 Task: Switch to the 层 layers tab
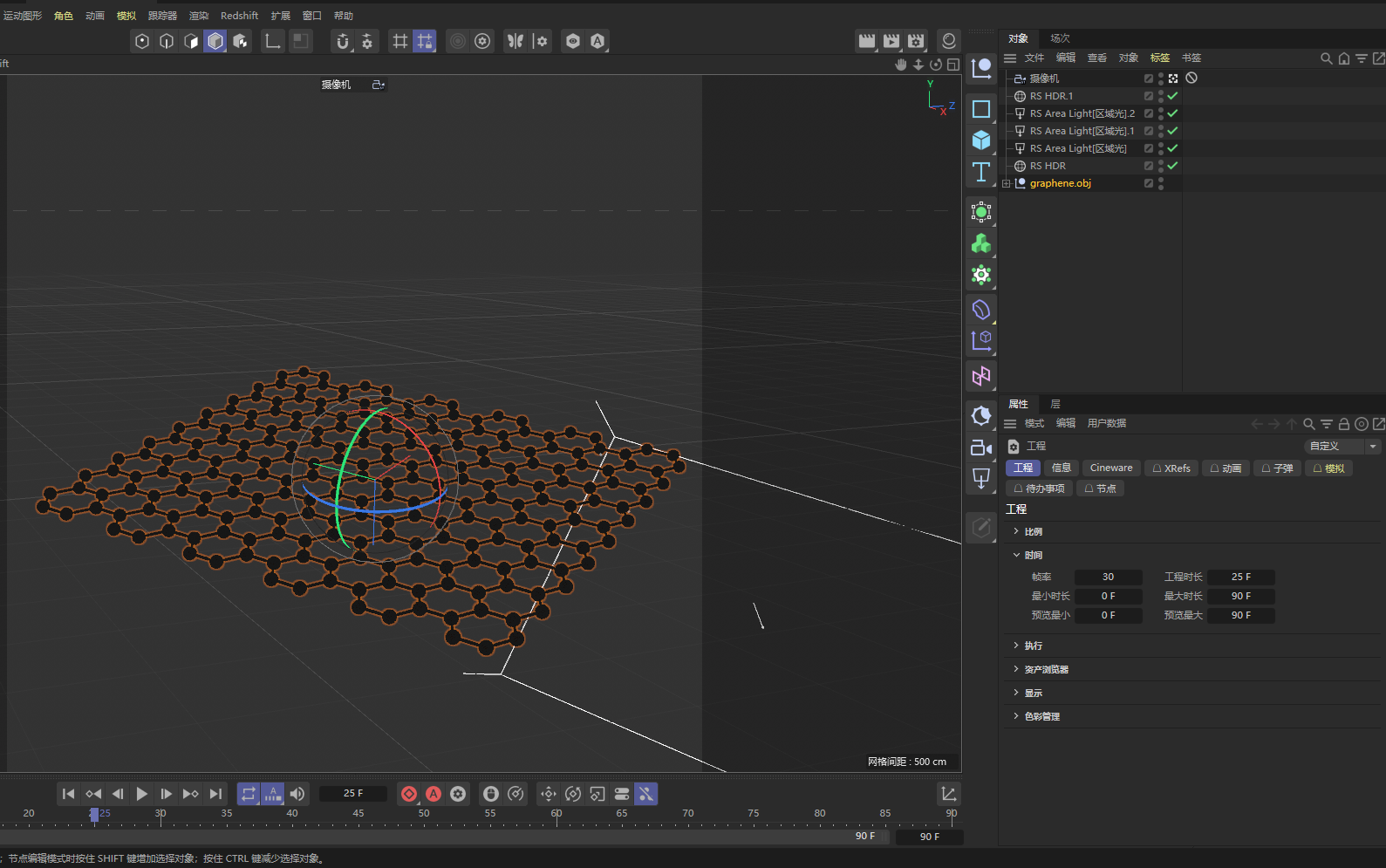coord(1055,404)
